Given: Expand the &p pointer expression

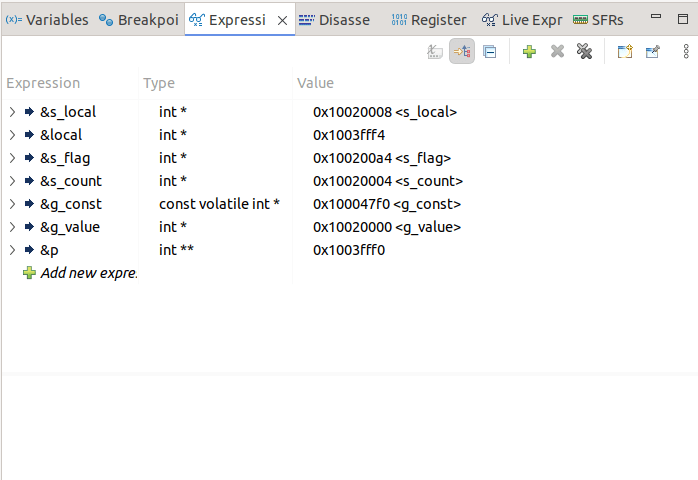Looking at the screenshot, I should coord(12,250).
